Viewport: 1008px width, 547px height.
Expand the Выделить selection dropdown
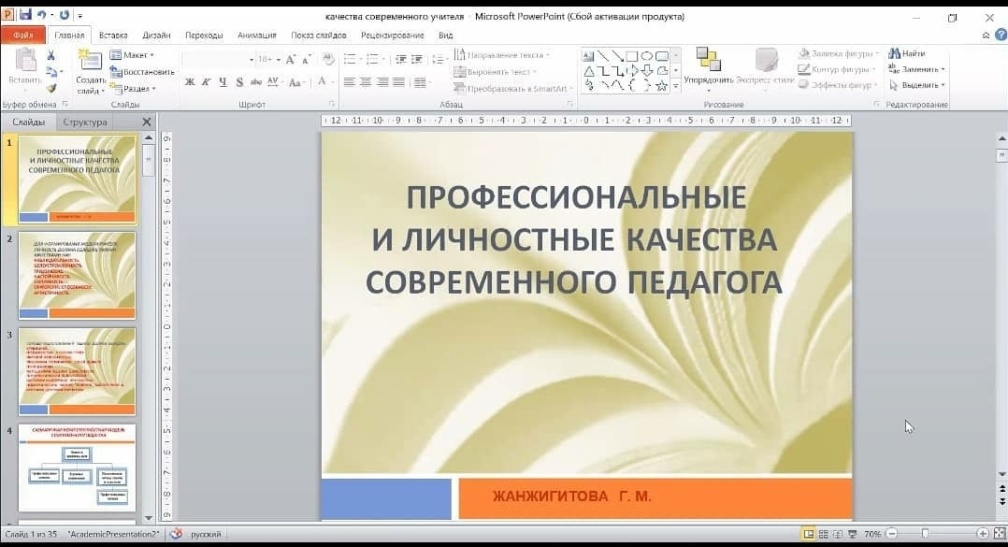[917, 85]
